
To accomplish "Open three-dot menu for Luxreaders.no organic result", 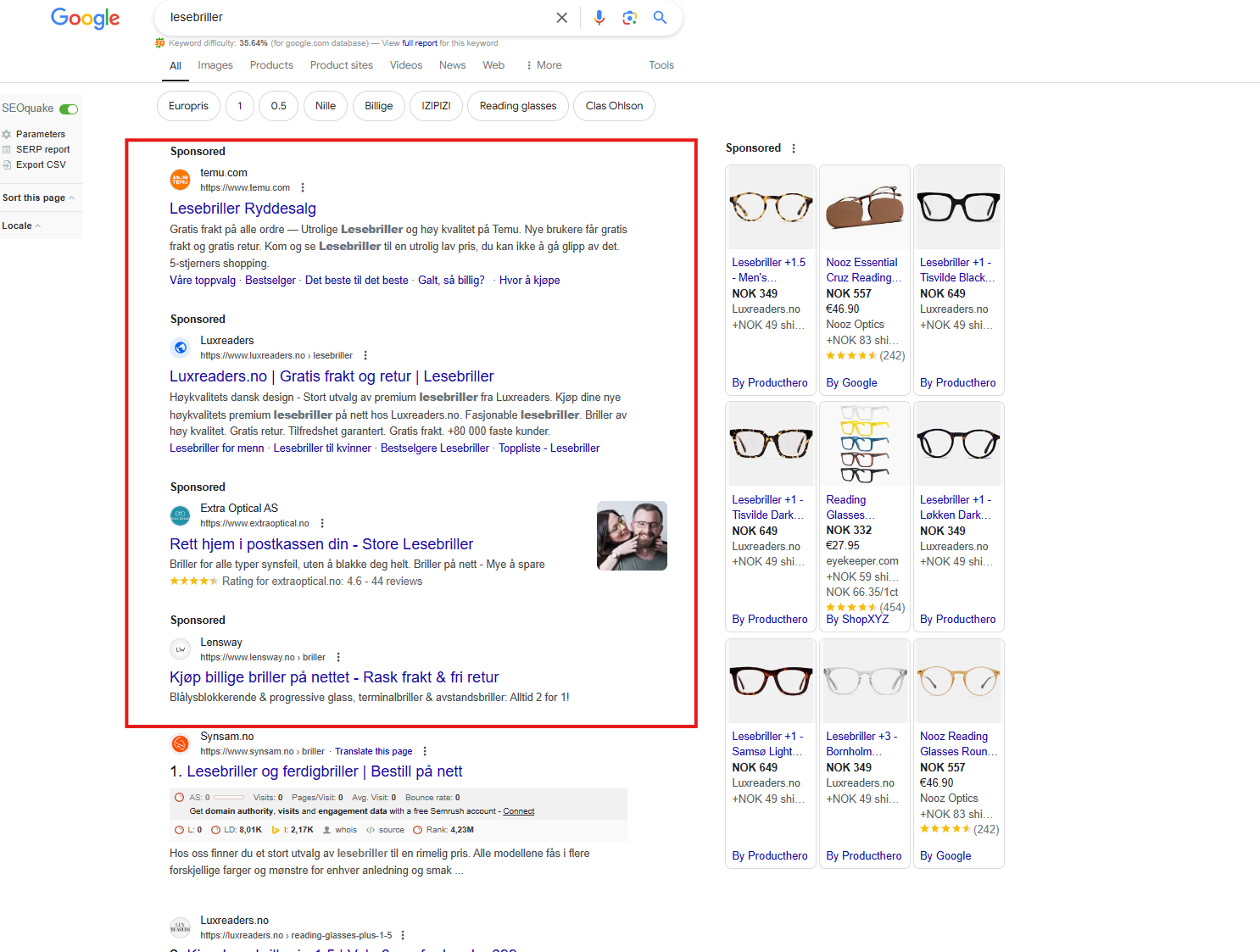I will tap(403, 936).
